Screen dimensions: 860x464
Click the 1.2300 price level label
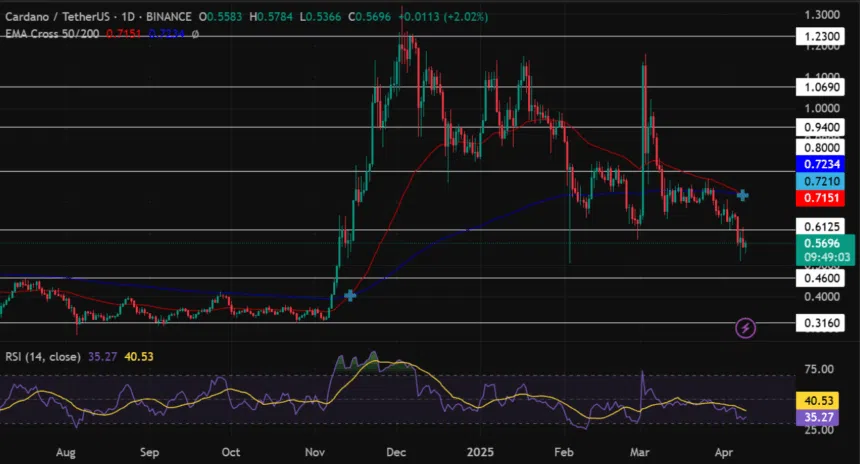pos(821,36)
